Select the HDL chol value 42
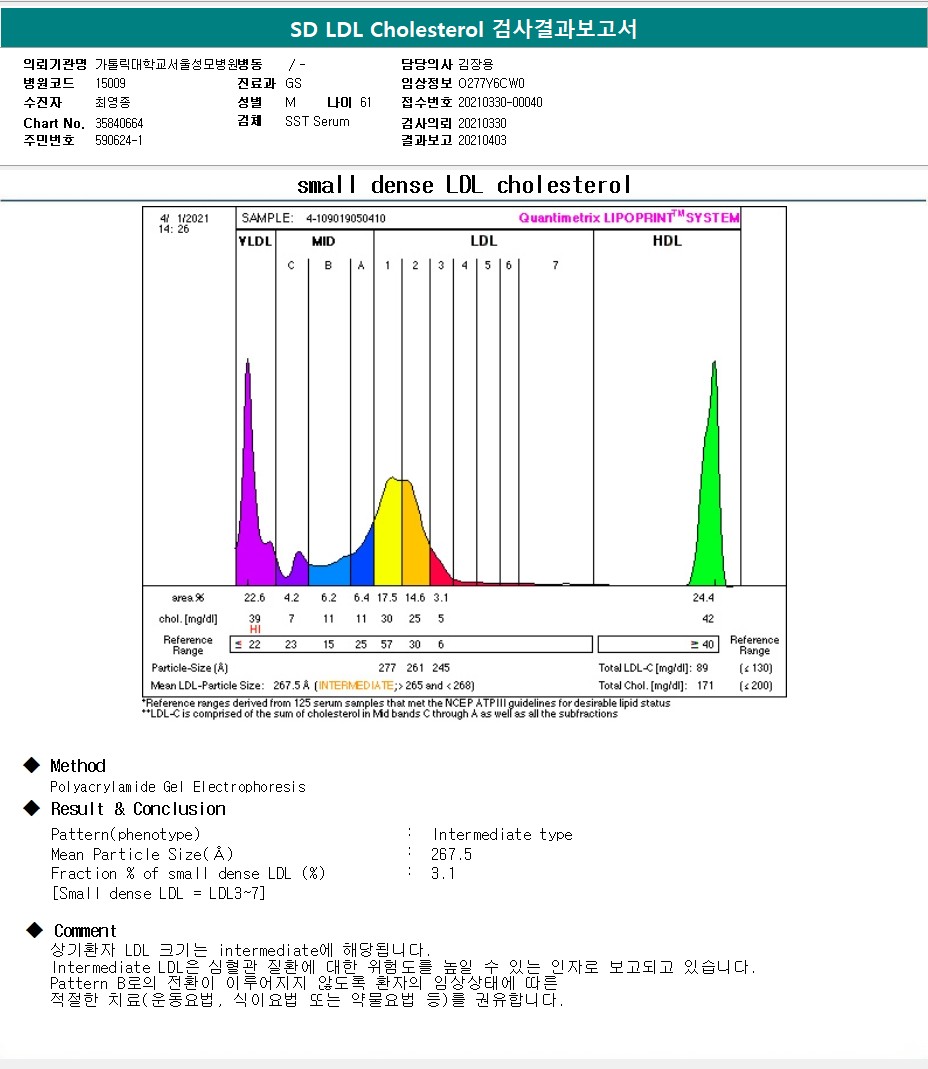Screen dimensions: 928x1069 [x=708, y=618]
